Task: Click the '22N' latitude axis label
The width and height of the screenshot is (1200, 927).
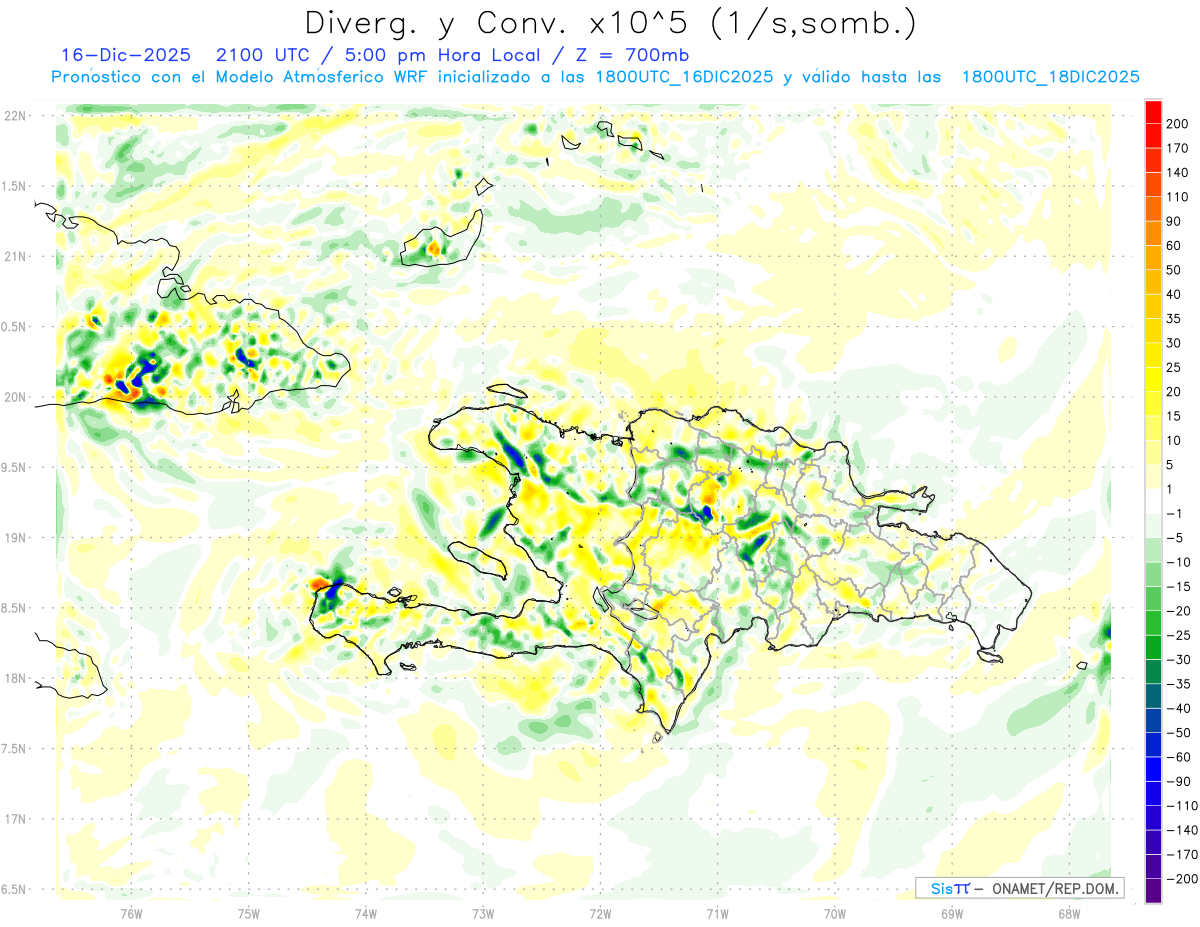Action: point(14,115)
